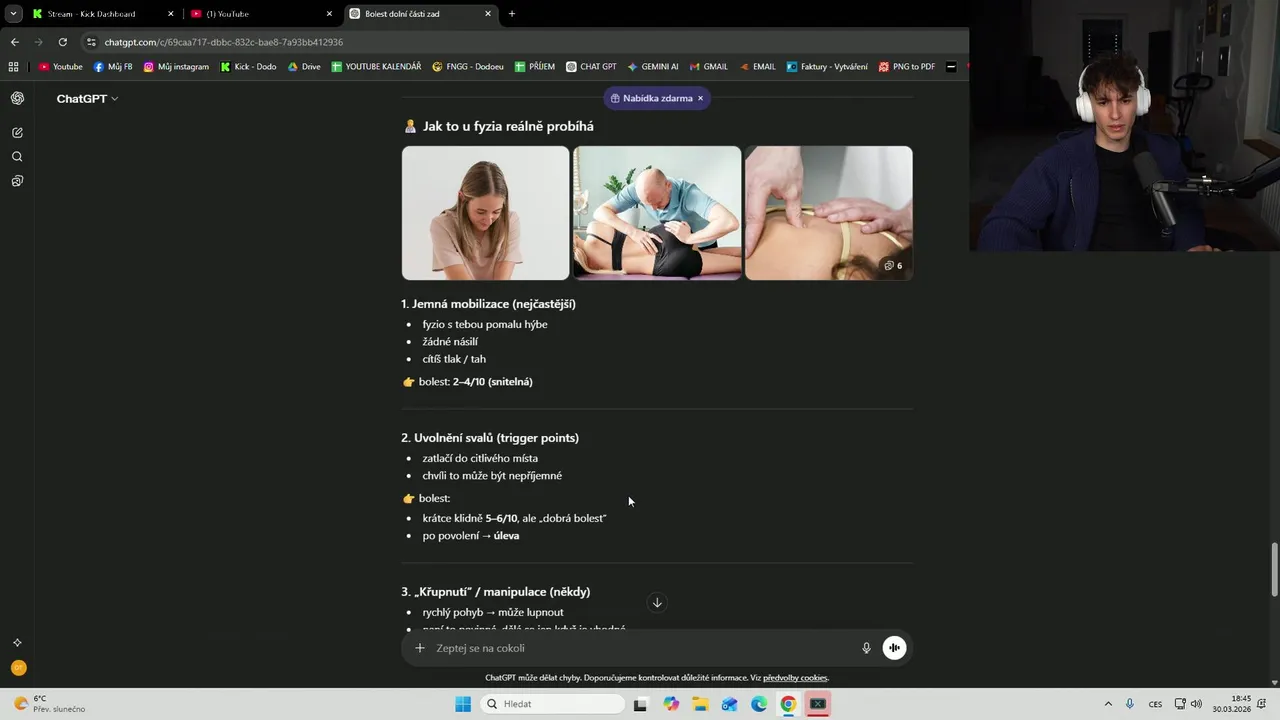Viewport: 1280px width, 720px height.
Task: Open search chats magnifier icon
Action: 17,157
